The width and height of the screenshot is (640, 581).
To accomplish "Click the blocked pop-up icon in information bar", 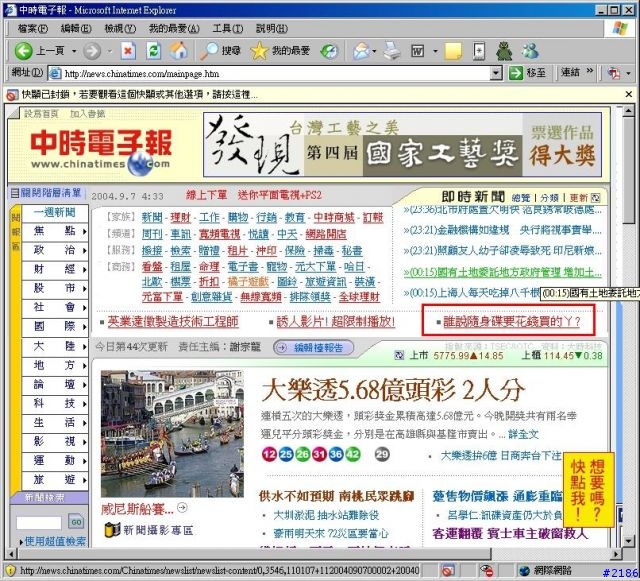I will click(12, 95).
